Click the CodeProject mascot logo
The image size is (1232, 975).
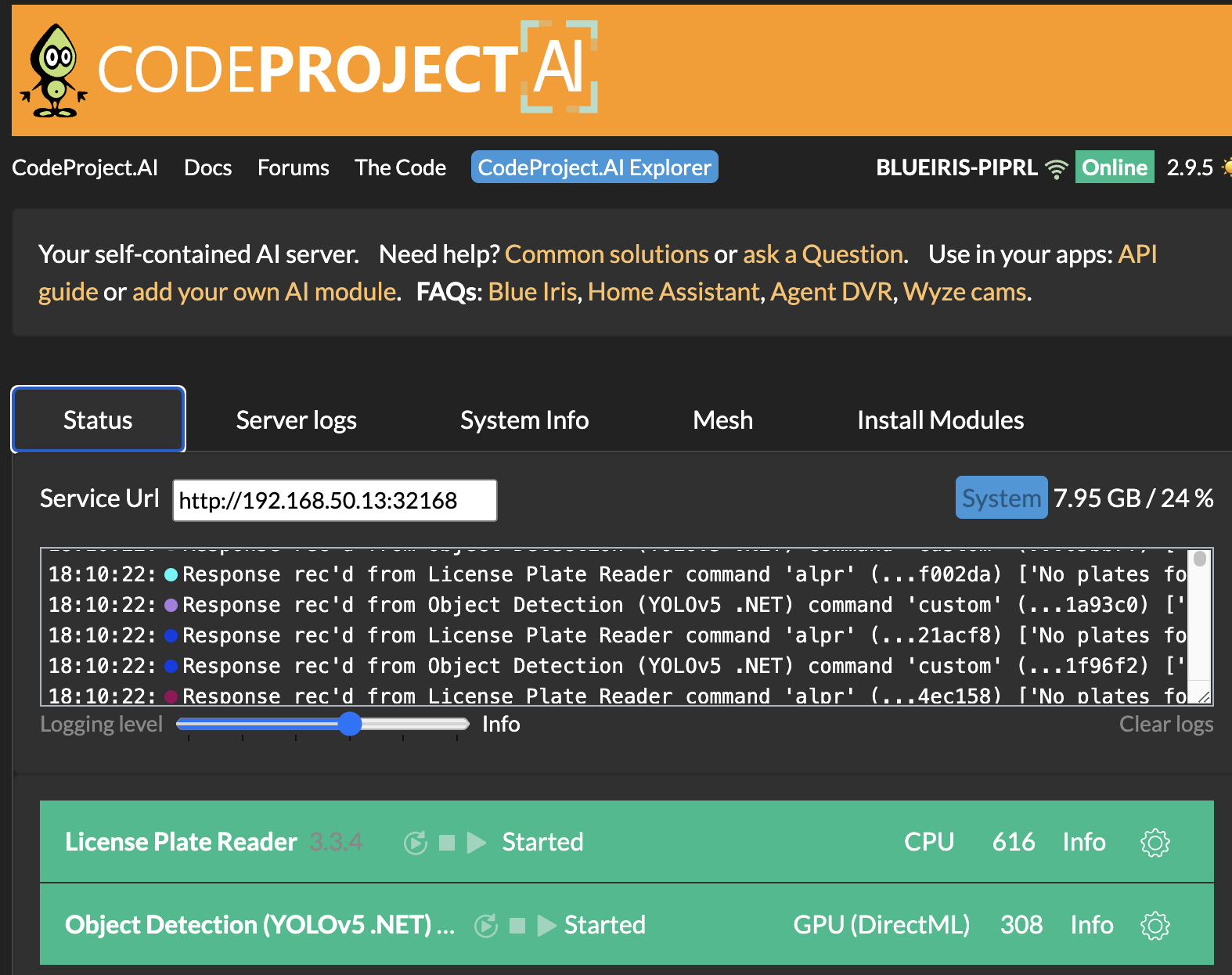54,71
